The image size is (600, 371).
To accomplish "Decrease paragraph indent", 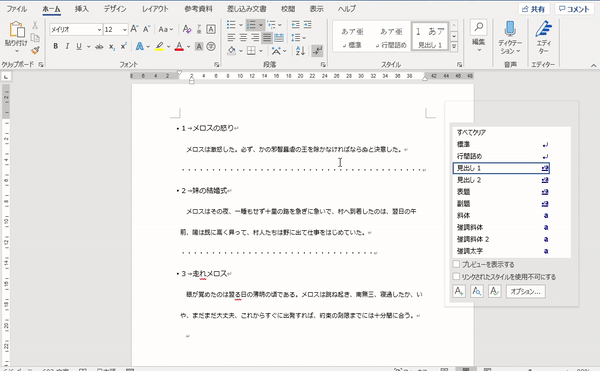I will [x=295, y=25].
